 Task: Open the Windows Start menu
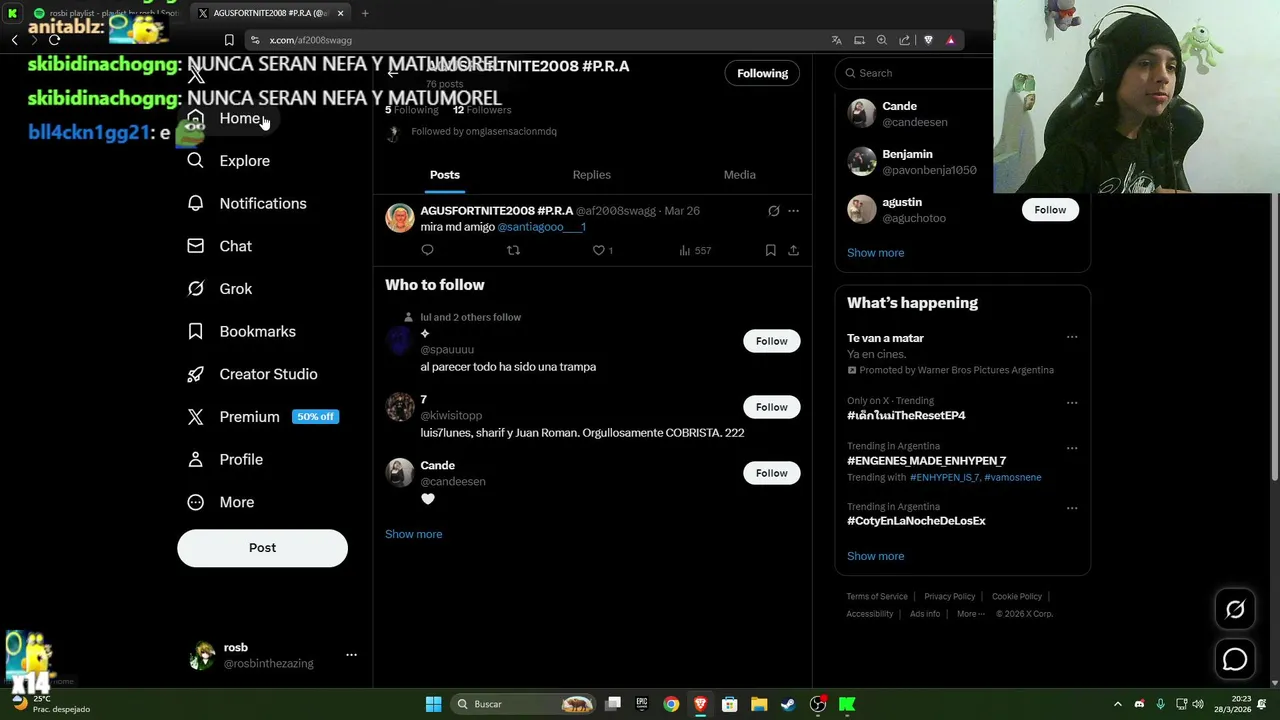pyautogui.click(x=433, y=704)
